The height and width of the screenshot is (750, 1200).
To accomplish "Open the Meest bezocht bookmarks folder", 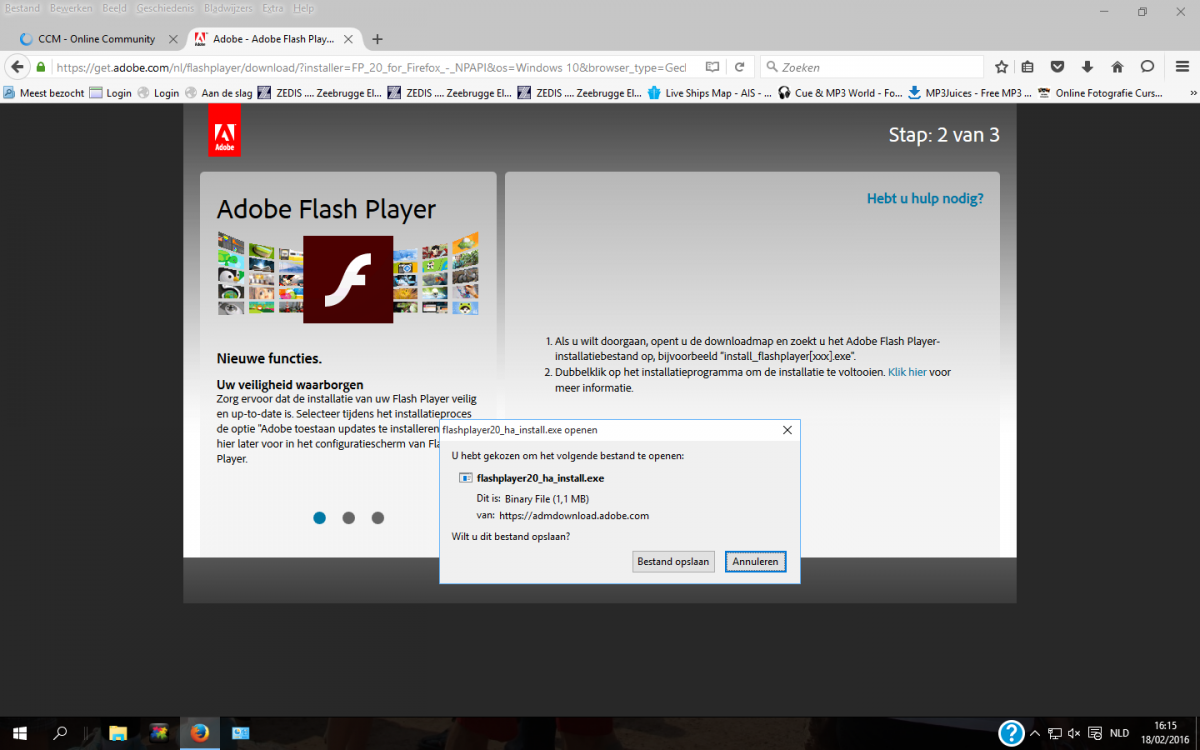I will [x=43, y=93].
